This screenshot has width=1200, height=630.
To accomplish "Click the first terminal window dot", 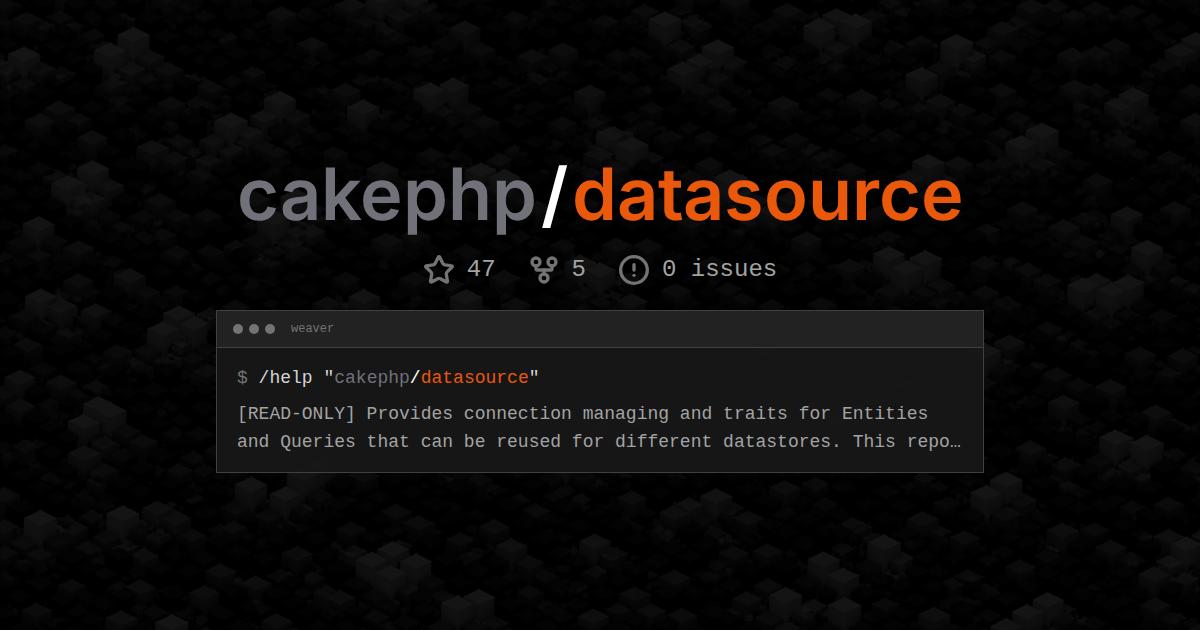I will click(x=238, y=329).
